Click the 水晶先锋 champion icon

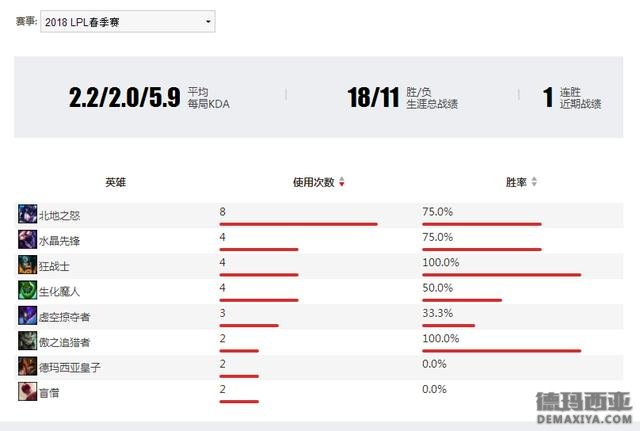27,240
